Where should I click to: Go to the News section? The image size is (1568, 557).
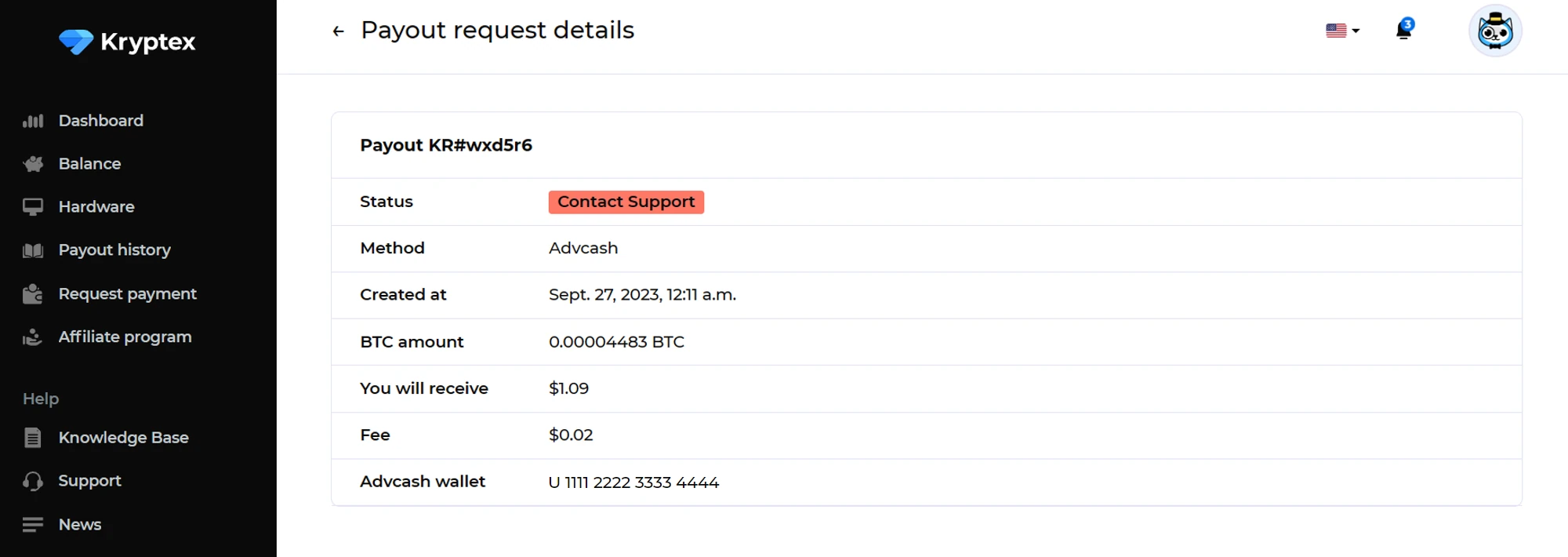80,524
